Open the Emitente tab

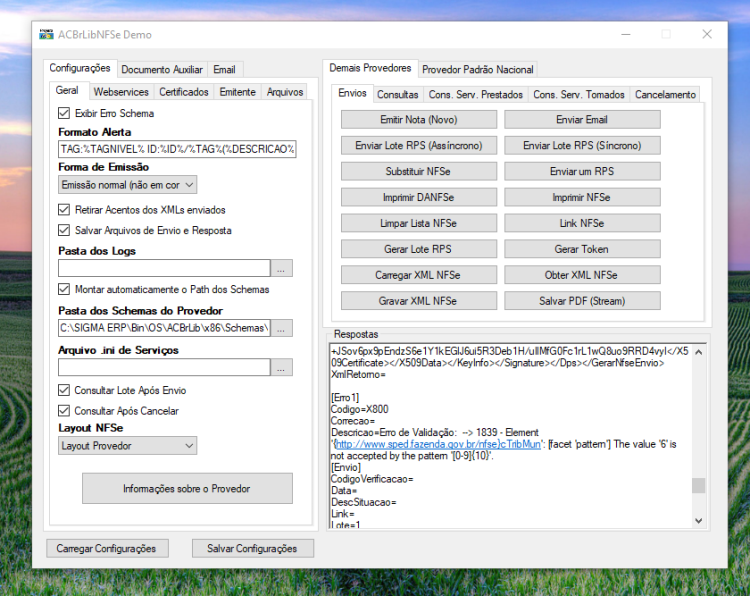click(237, 92)
